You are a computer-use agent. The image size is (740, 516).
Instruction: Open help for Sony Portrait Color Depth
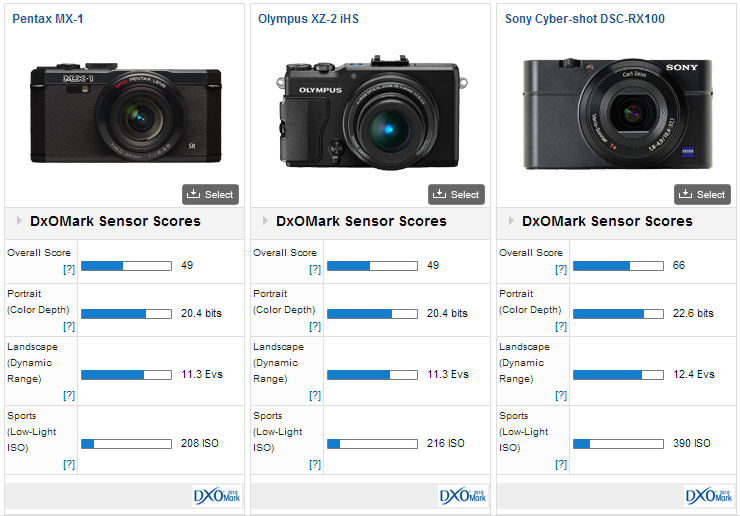561,326
